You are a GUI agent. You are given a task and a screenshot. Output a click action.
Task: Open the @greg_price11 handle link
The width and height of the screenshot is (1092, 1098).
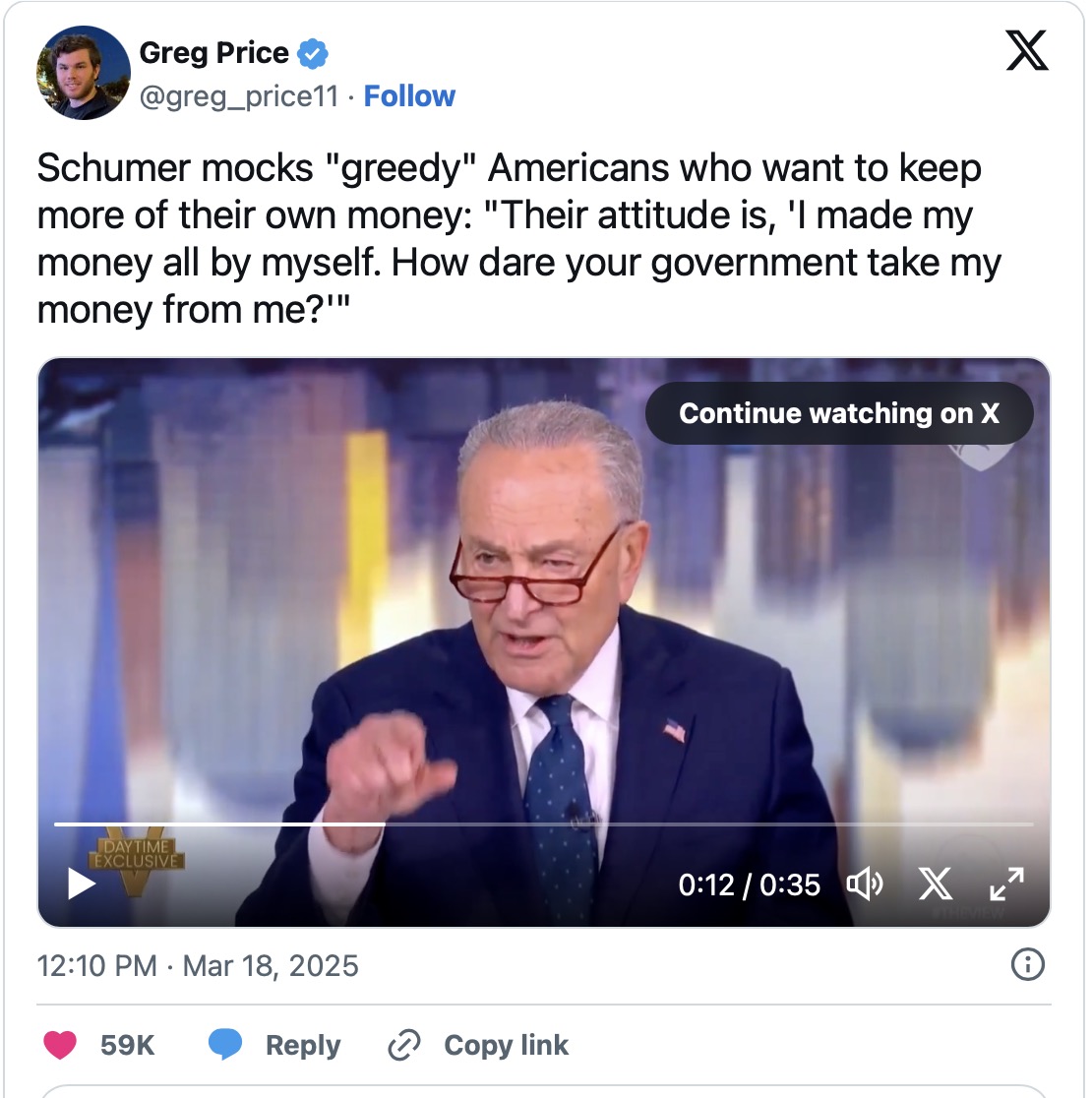tap(239, 96)
